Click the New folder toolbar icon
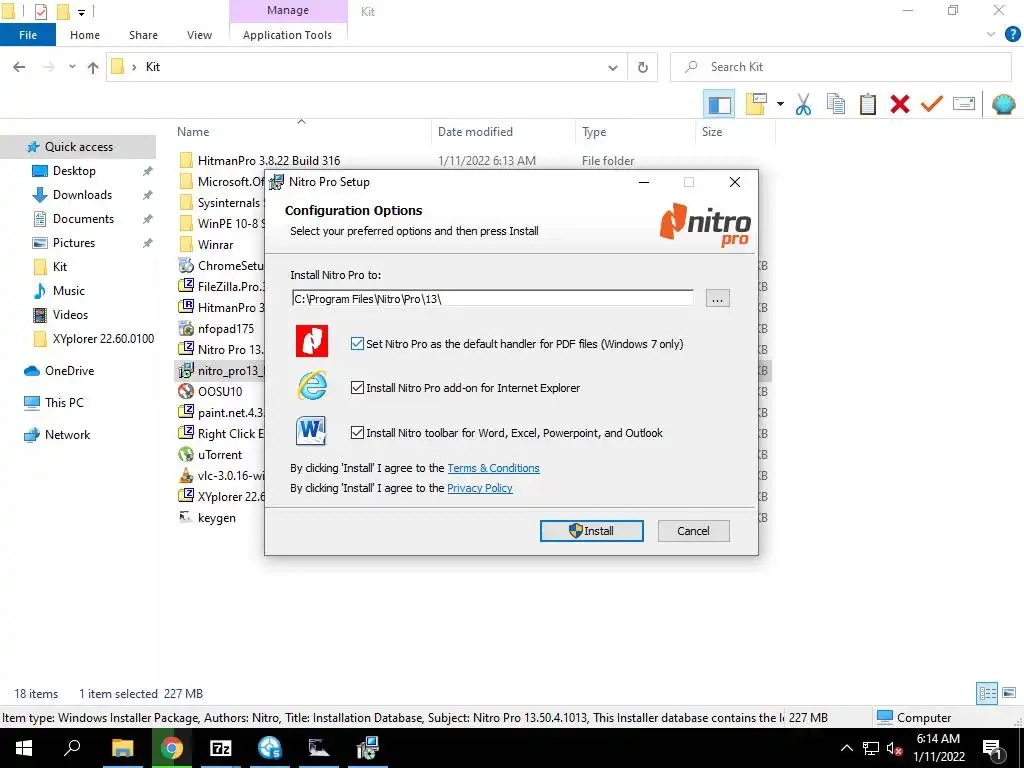 [x=756, y=104]
